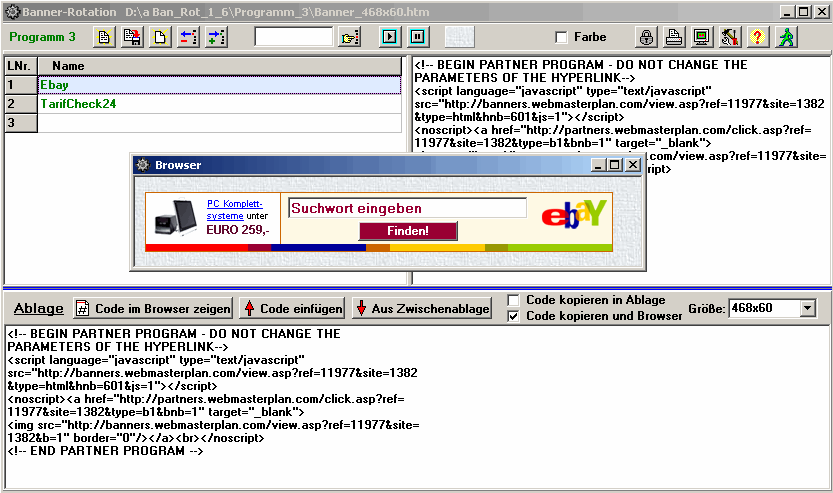Click the empty row 3 name cell
The width and height of the screenshot is (833, 493).
tap(220, 123)
